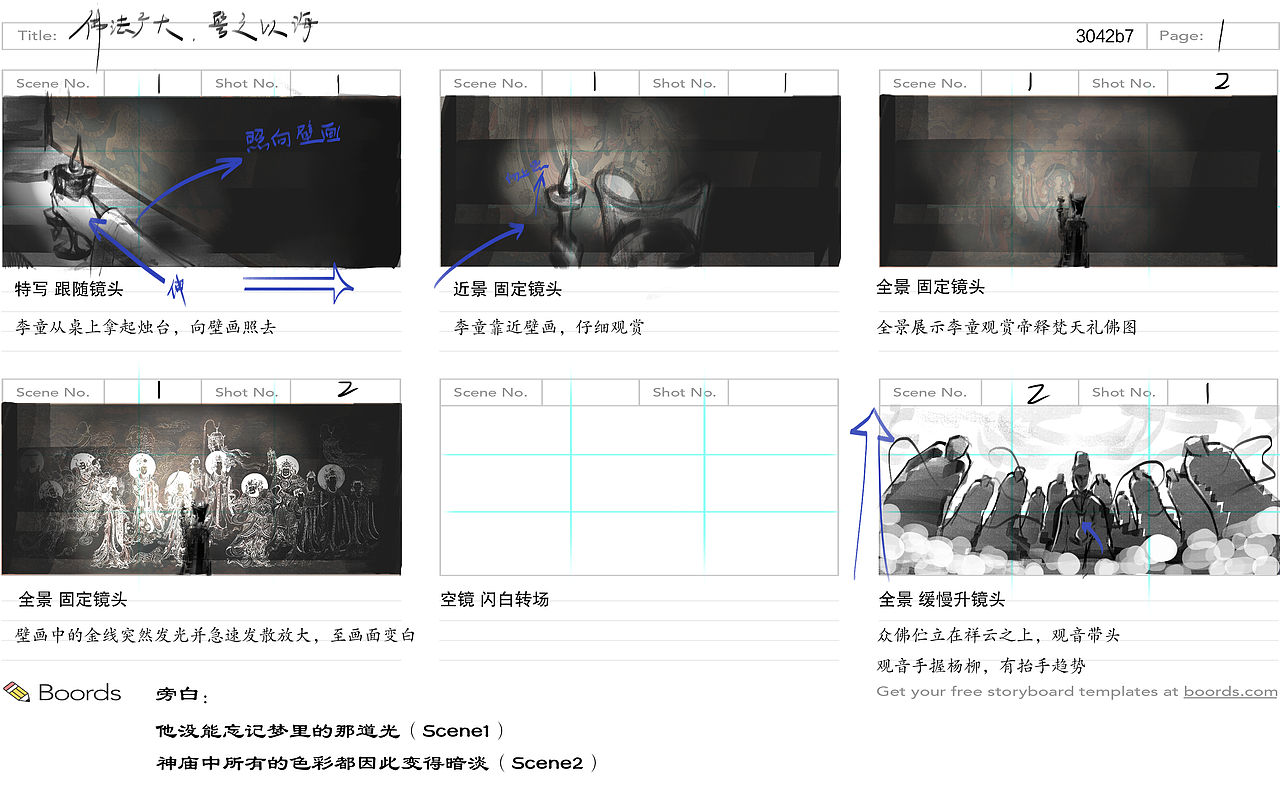
Task: Open the Buddhas-on-clouds panel image
Action: click(1078, 490)
